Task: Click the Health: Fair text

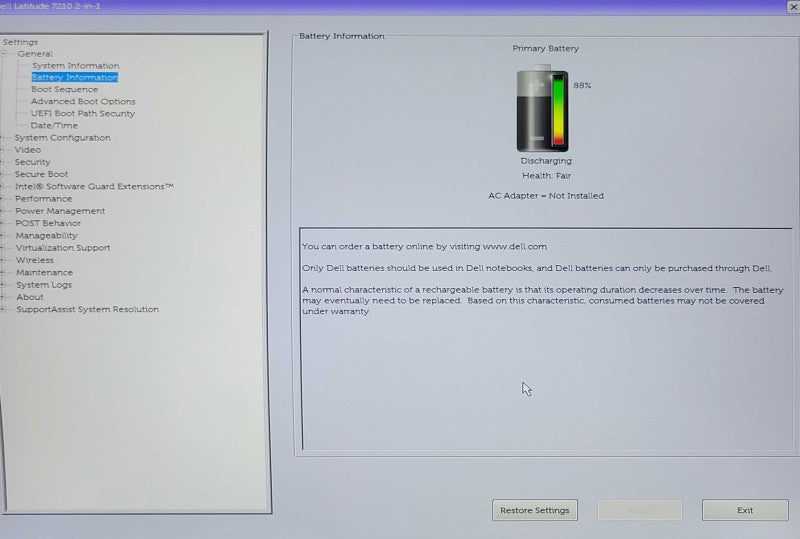Action: tap(546, 176)
